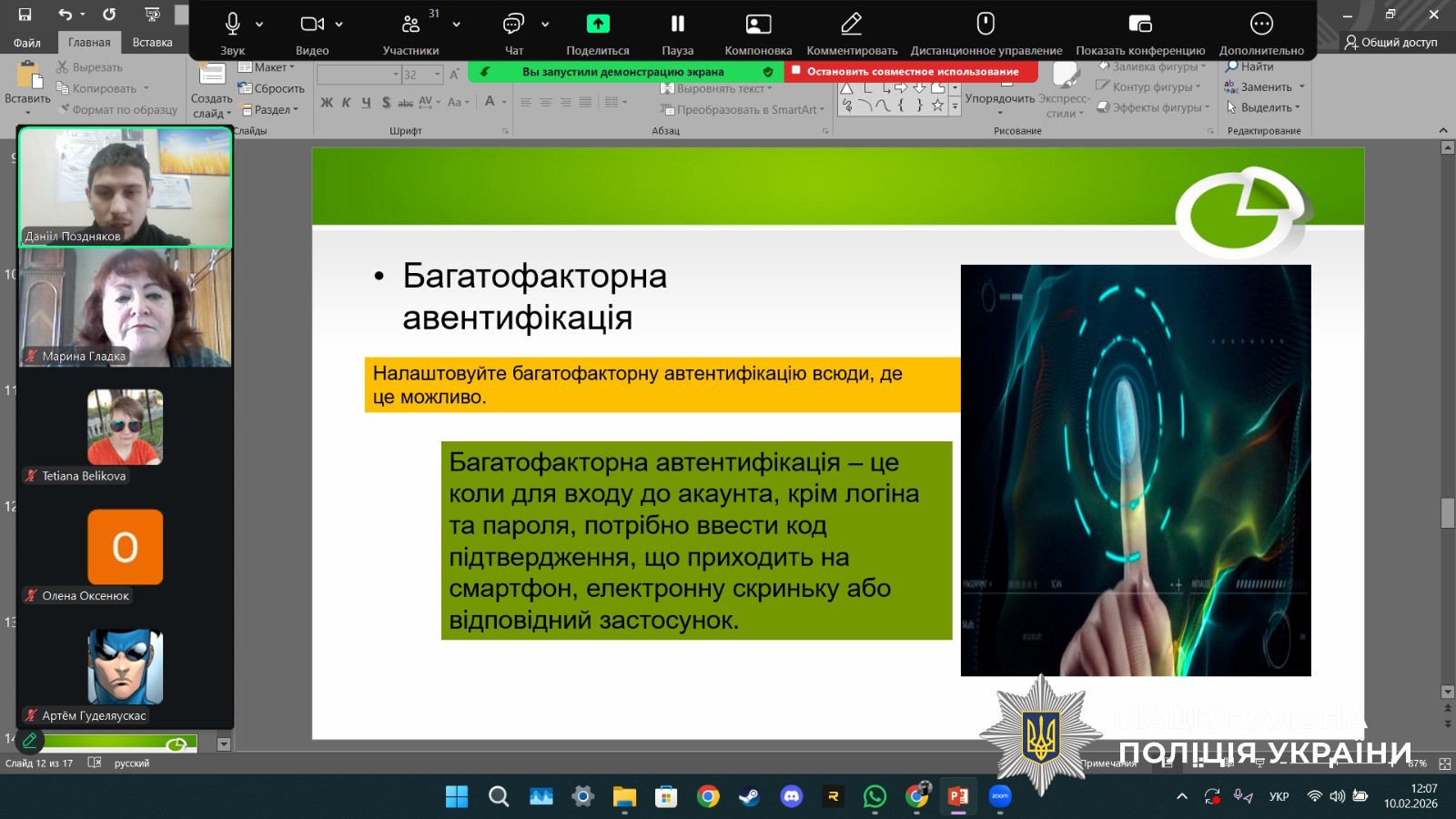
Task: Expand the audio options arrow beside microphone
Action: [x=259, y=25]
